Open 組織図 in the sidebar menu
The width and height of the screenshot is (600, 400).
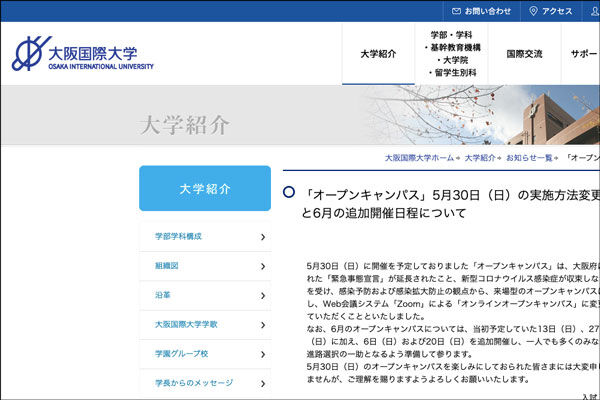click(x=205, y=266)
